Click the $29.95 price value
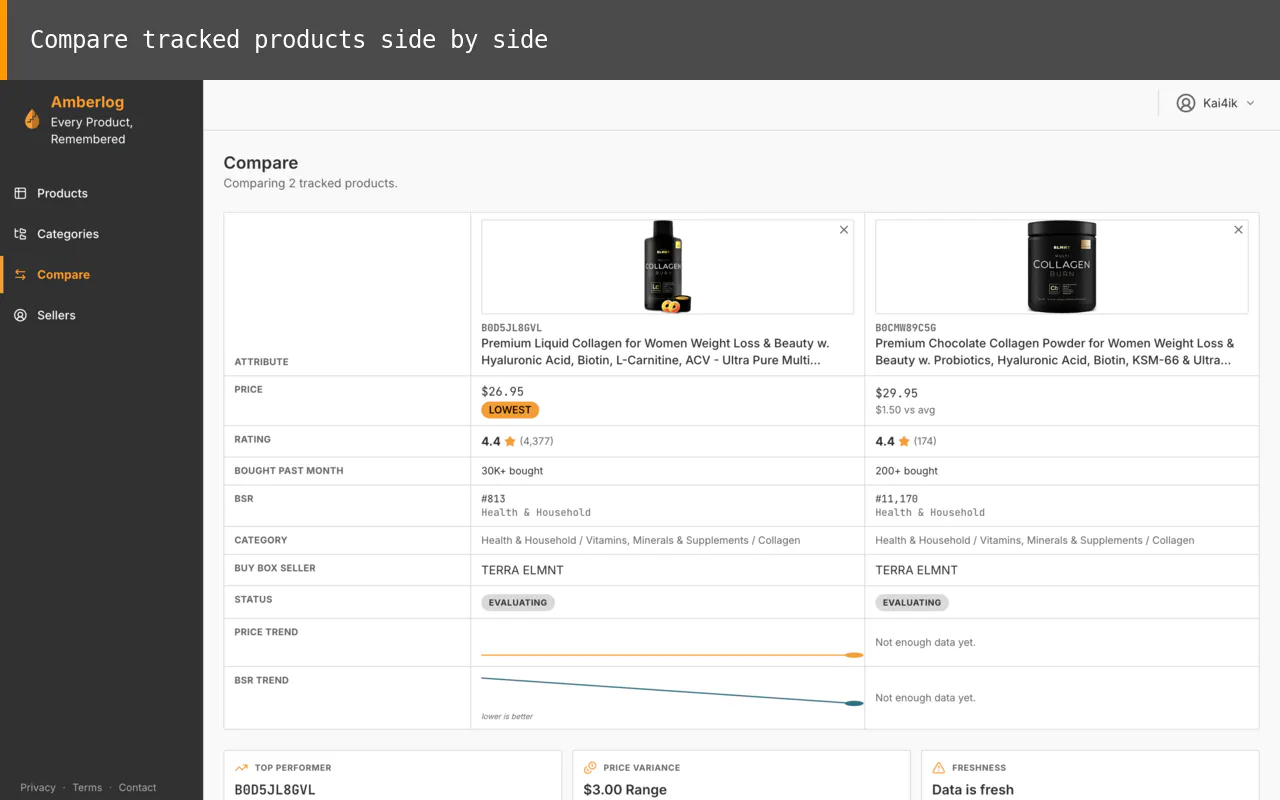The height and width of the screenshot is (800, 1280). (896, 393)
